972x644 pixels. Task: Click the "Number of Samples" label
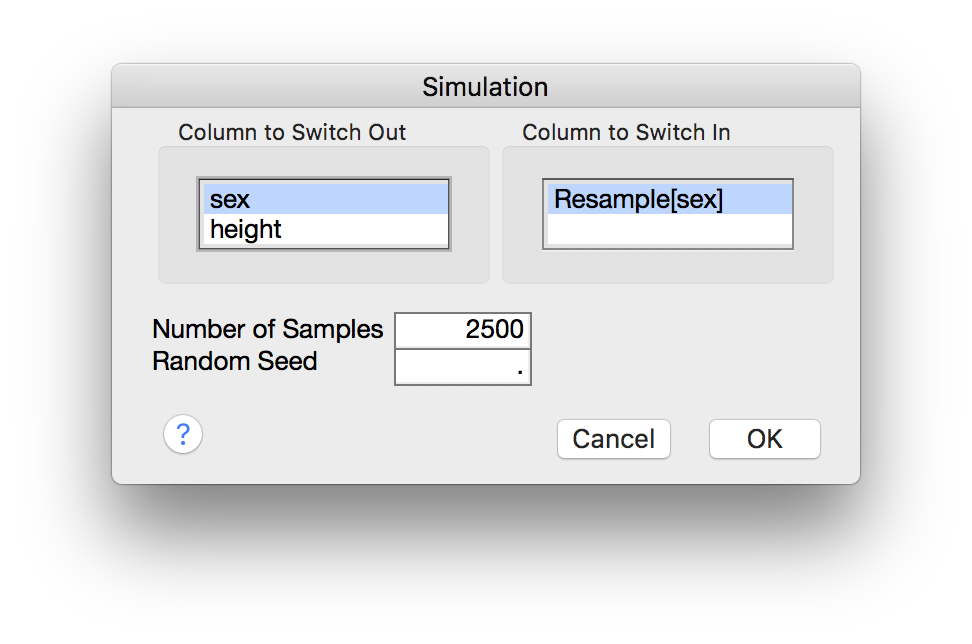coord(266,329)
